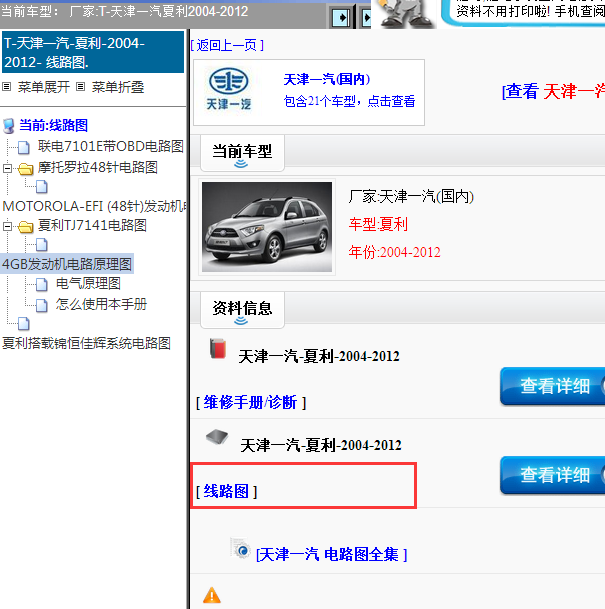Click 查看详细 button for 维修手册/诊断
The width and height of the screenshot is (605, 609).
(x=553, y=386)
